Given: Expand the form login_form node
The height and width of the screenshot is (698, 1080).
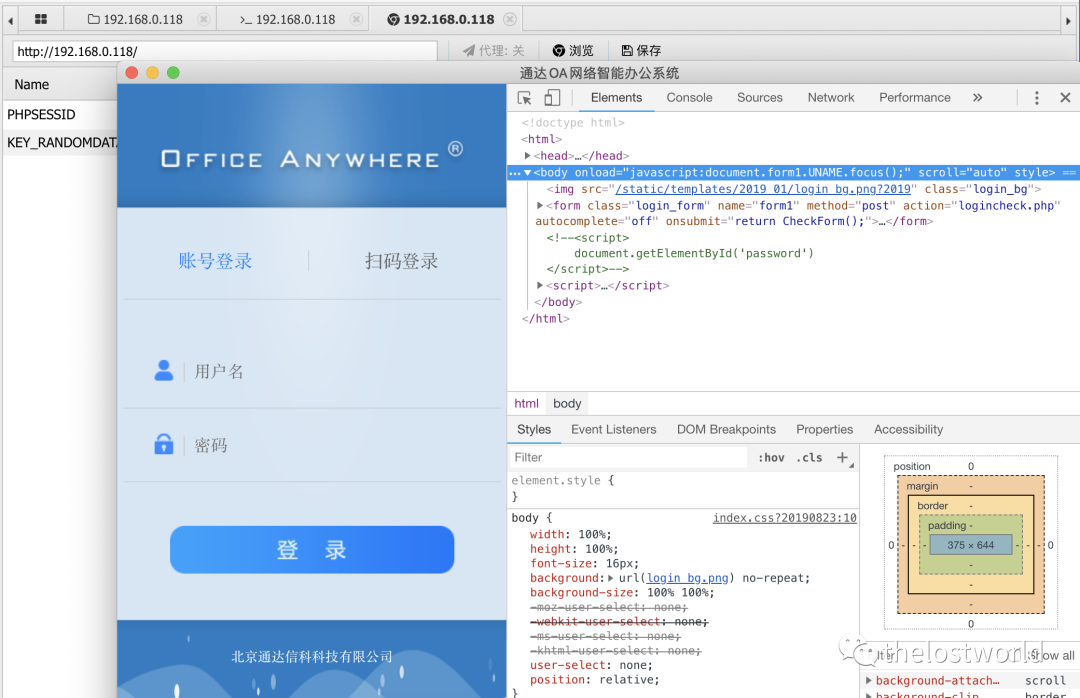Looking at the screenshot, I should [x=540, y=205].
